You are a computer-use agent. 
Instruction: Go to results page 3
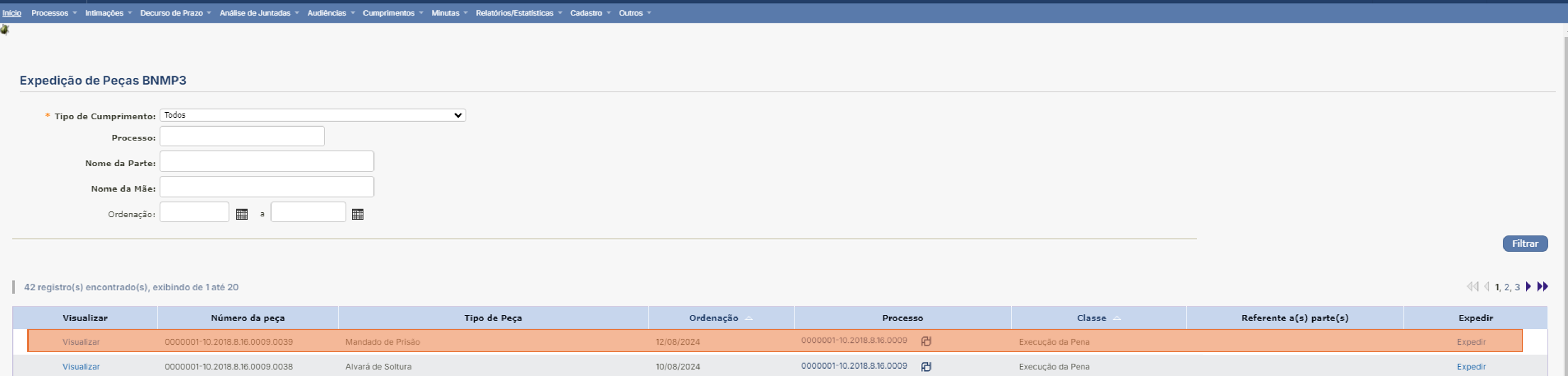pyautogui.click(x=1517, y=287)
